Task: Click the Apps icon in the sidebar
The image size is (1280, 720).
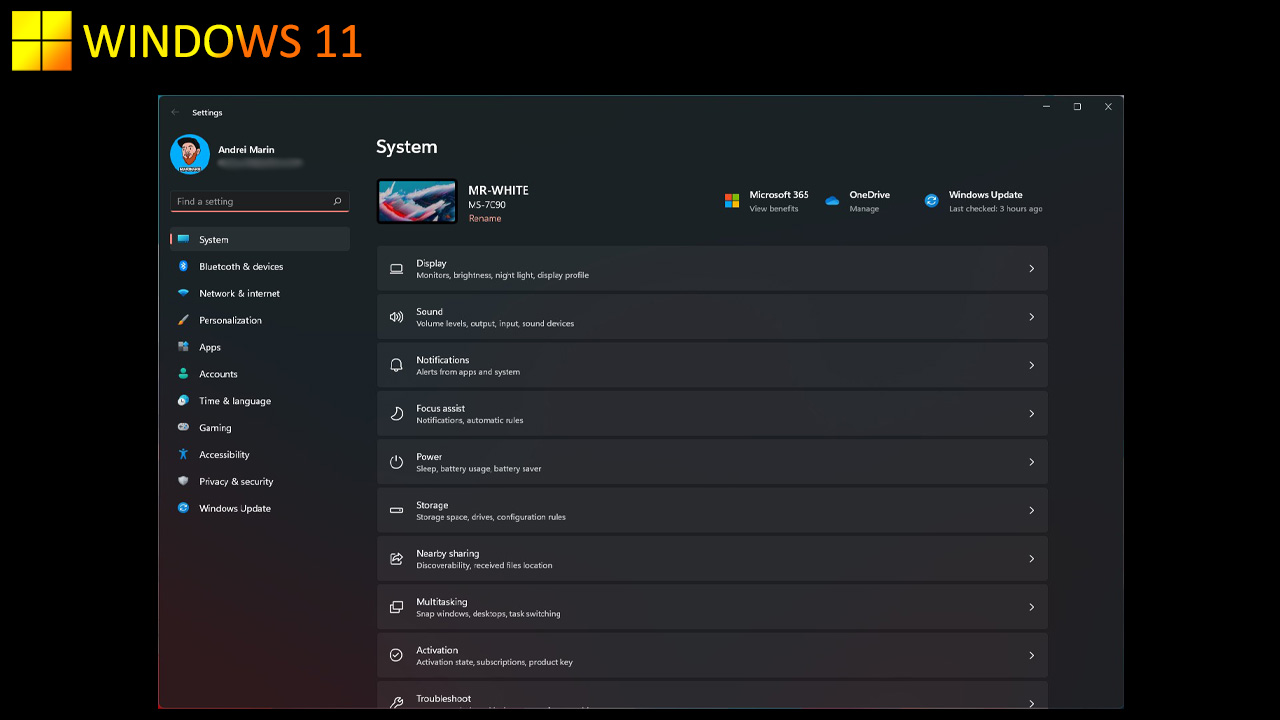Action: click(x=183, y=347)
